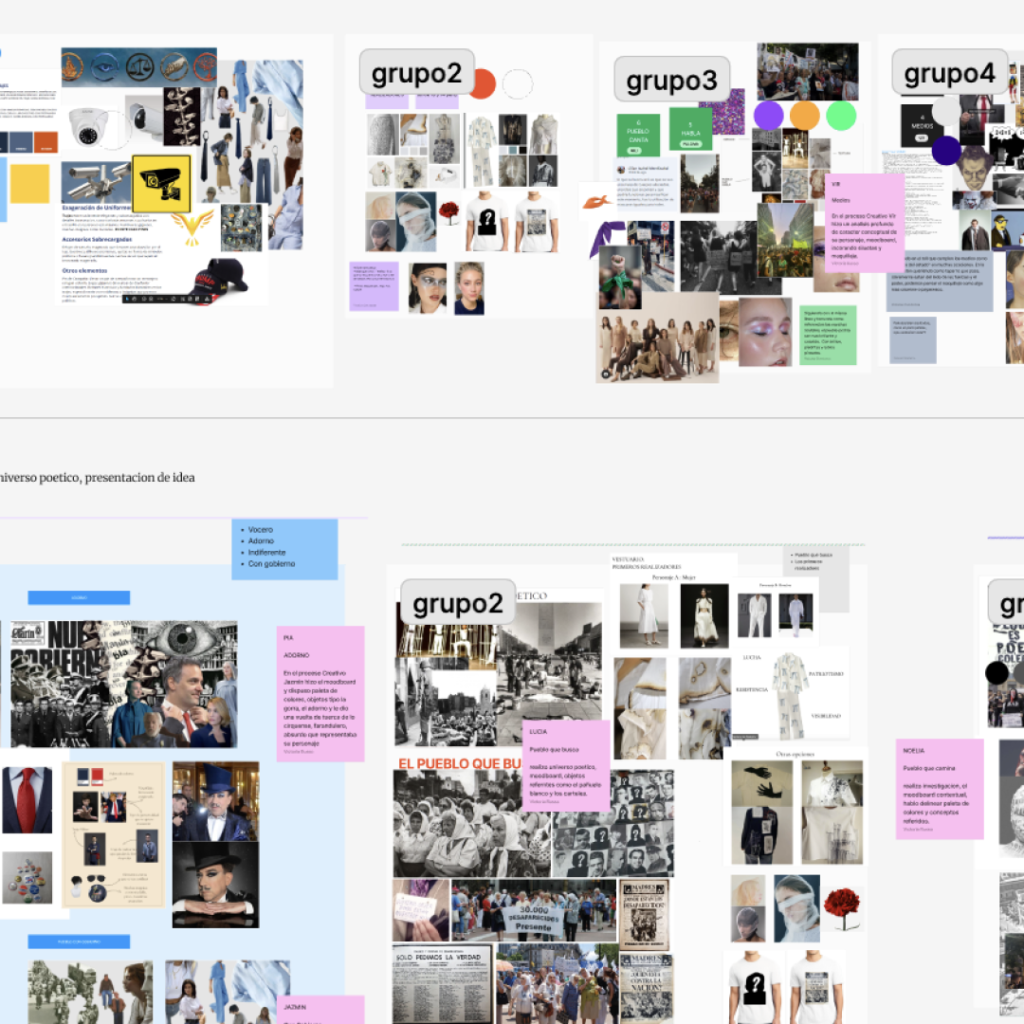Screen dimensions: 1024x1024
Task: Click the Accesorios Sobrecargados heading
Action: [x=97, y=240]
